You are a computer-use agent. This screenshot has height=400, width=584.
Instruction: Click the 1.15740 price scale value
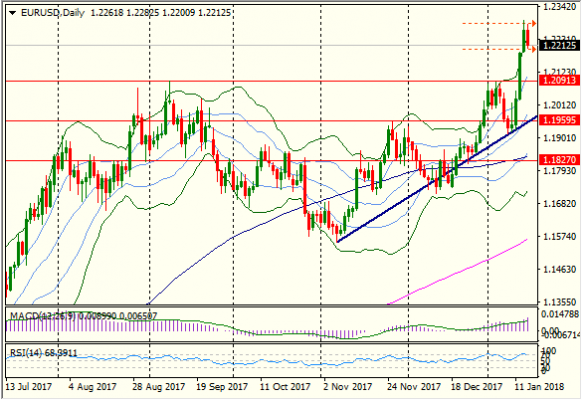[560, 236]
